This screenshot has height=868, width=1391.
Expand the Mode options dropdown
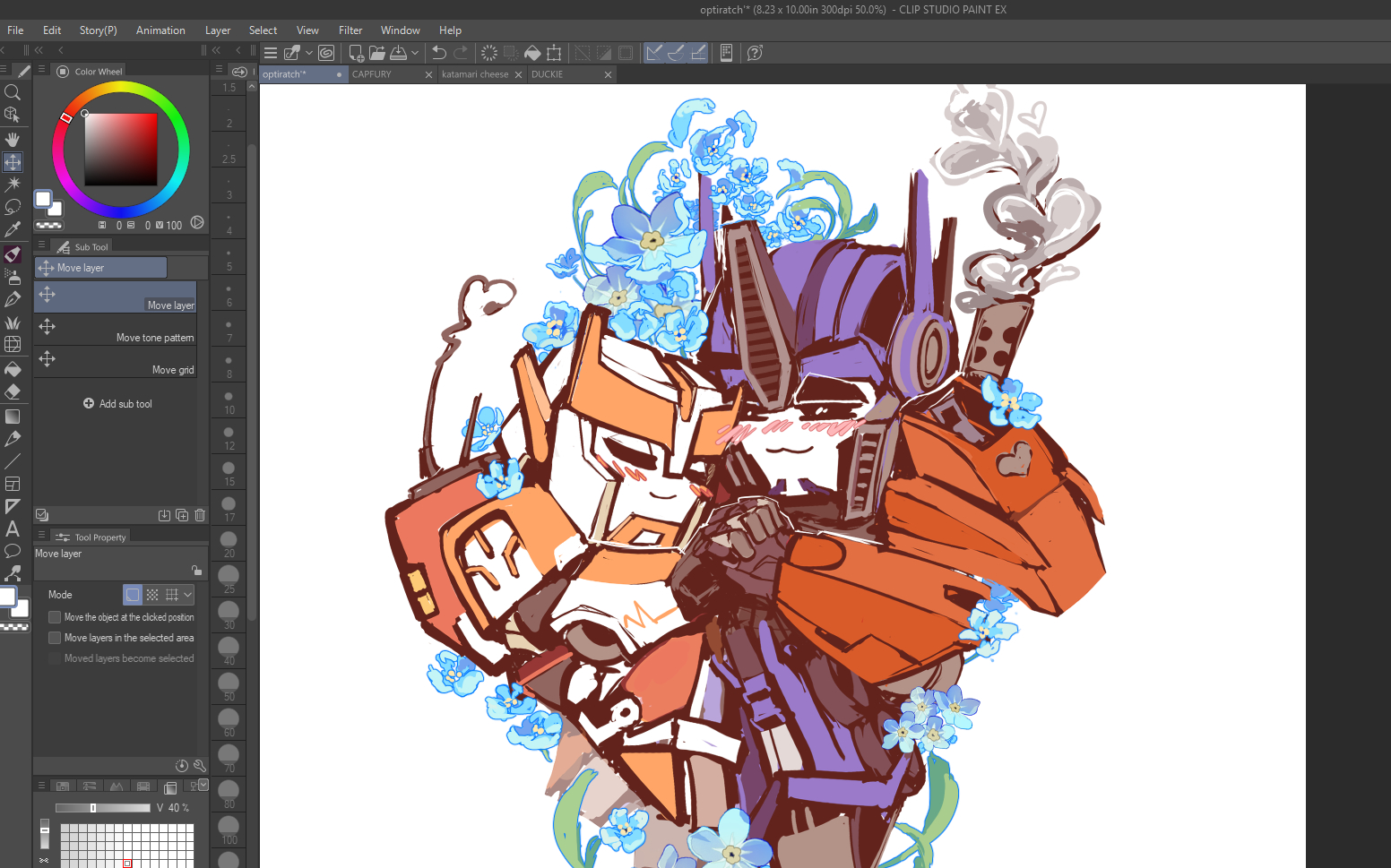[x=187, y=595]
